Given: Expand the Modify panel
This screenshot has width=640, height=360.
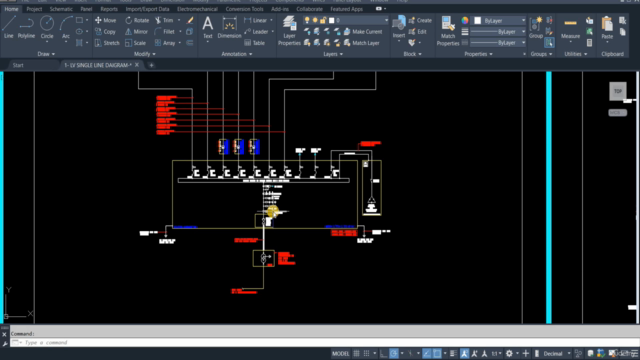Looking at the screenshot, I should (144, 54).
